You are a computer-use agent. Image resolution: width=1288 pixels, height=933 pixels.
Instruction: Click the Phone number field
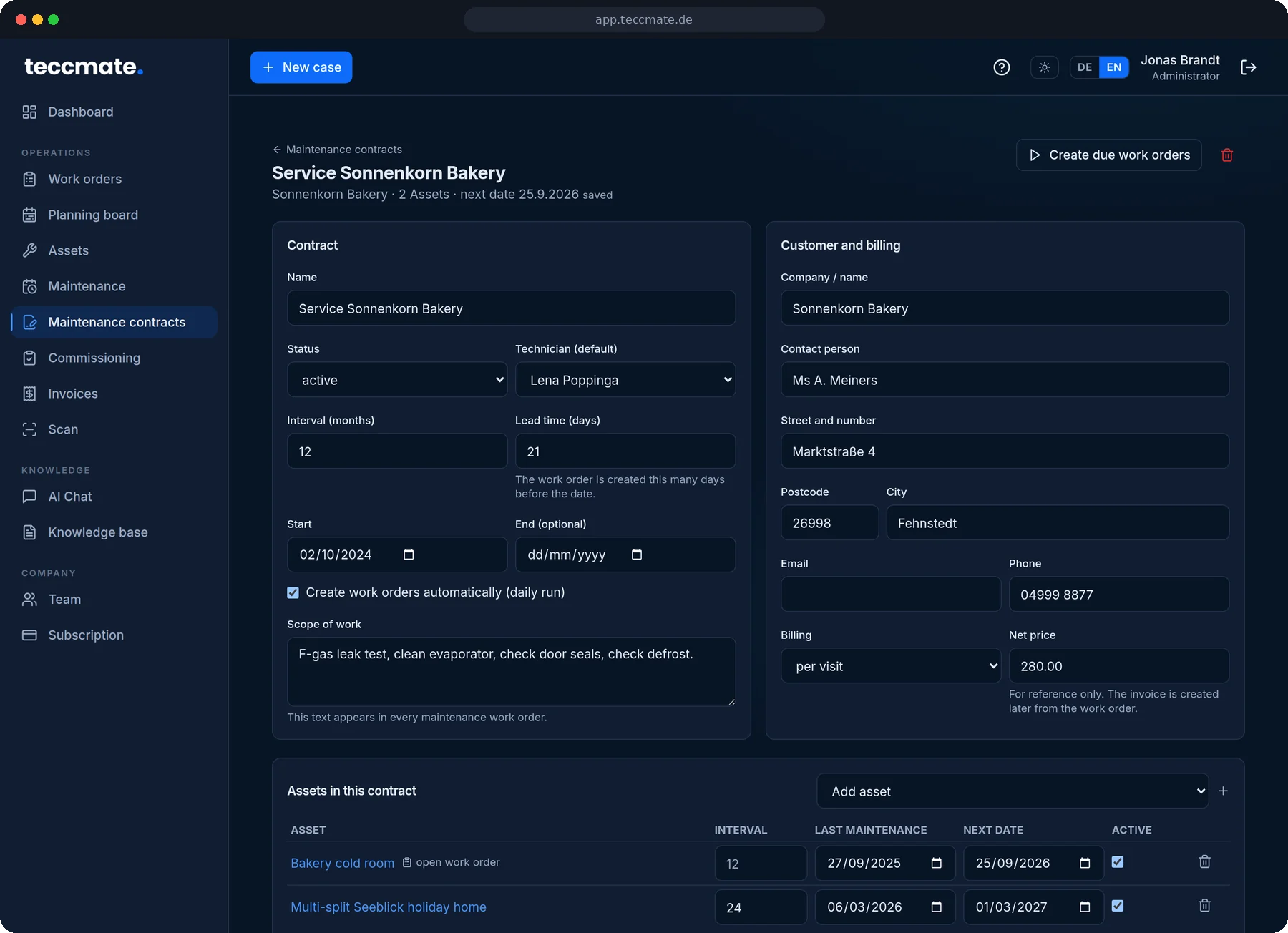1119,595
